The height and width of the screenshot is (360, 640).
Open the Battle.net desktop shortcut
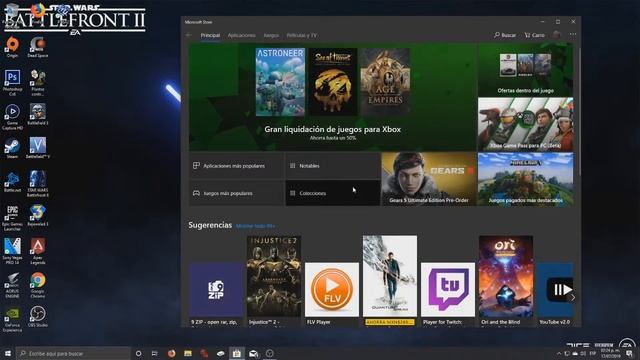pos(12,182)
